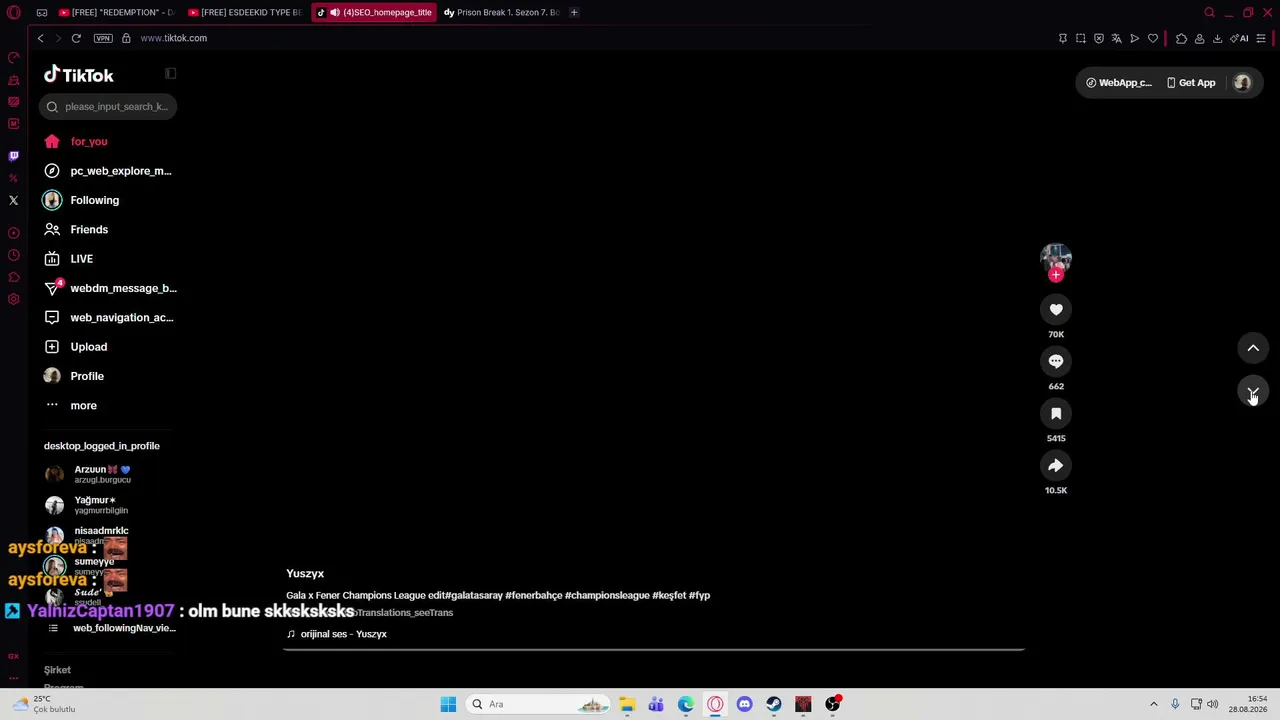Open the Opera menu logo
This screenshot has width=1280, height=720.
13,12
